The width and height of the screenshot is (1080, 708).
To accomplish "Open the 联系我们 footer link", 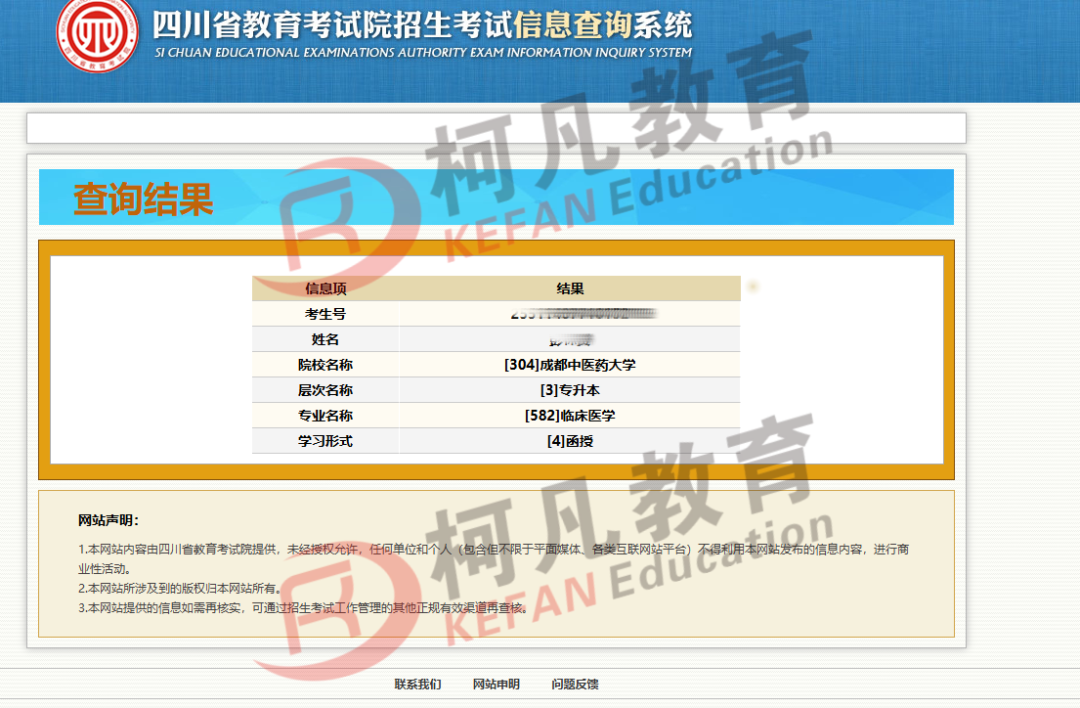I will coord(417,684).
